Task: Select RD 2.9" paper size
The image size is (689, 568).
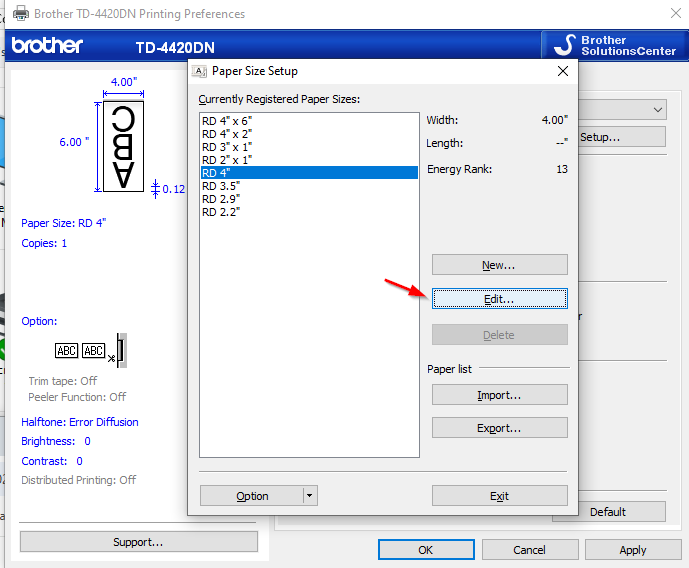Action: click(x=309, y=199)
